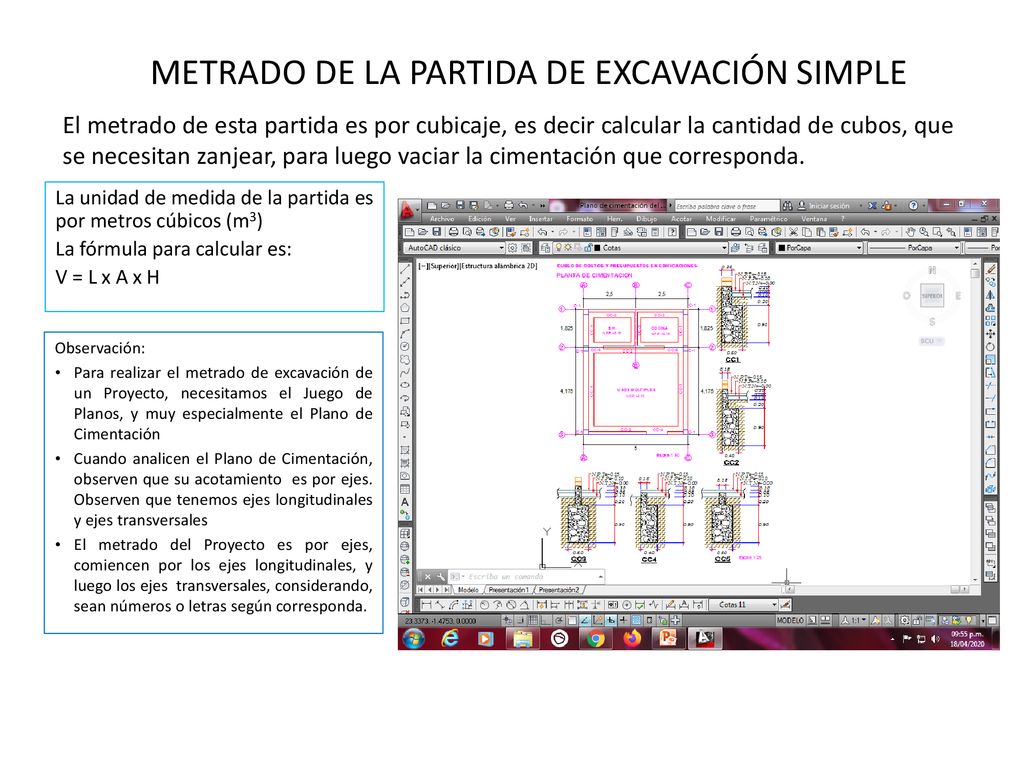Screen dimensions: 1024x768
Task: Toggle the MODELO model space button
Action: [790, 620]
